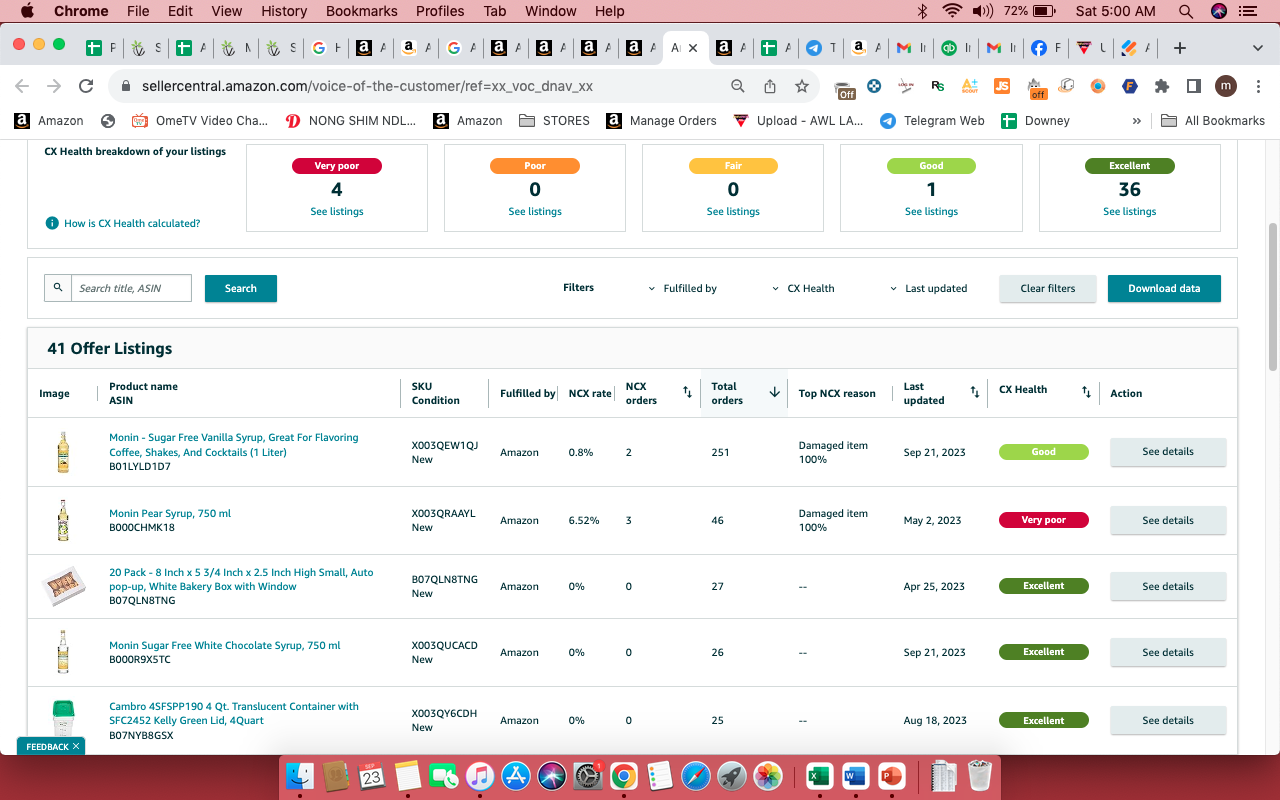See details for Monin Pear Syrup listing
Viewport: 1280px width, 800px height.
(1168, 520)
